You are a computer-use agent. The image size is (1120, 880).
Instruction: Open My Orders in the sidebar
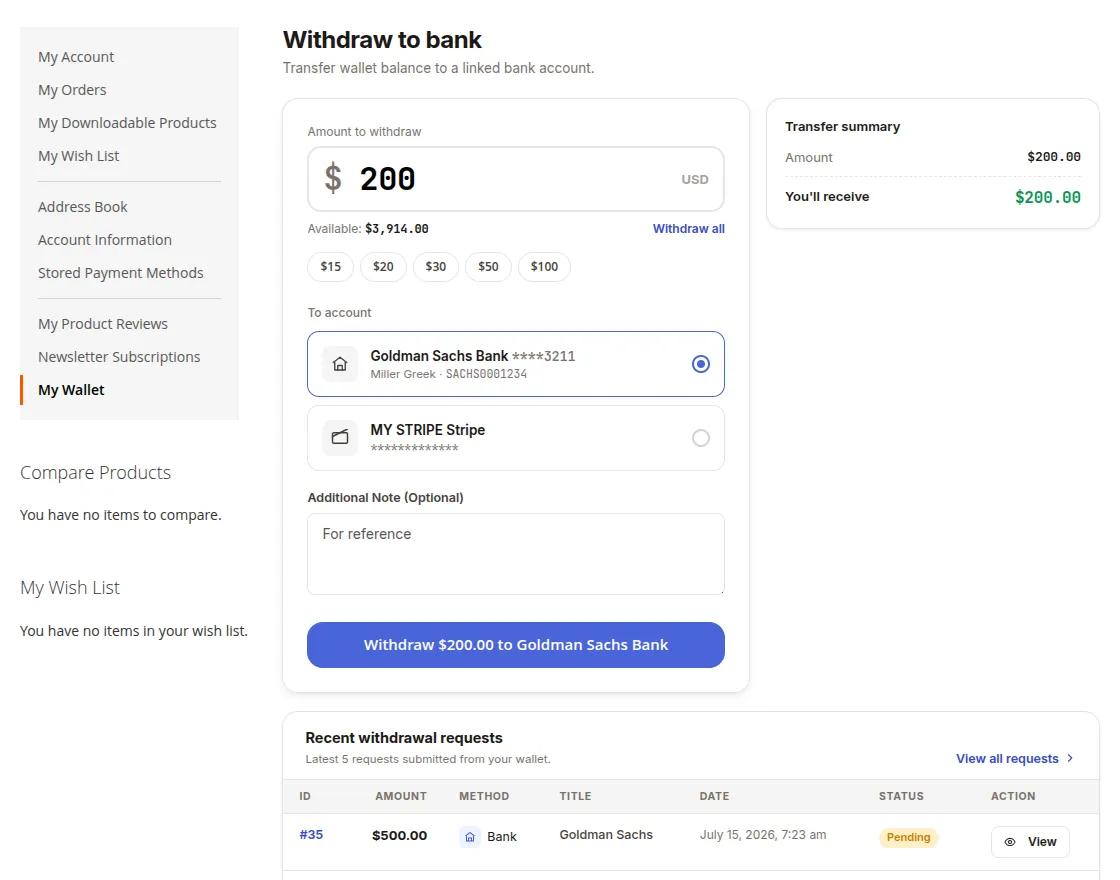pyautogui.click(x=72, y=90)
